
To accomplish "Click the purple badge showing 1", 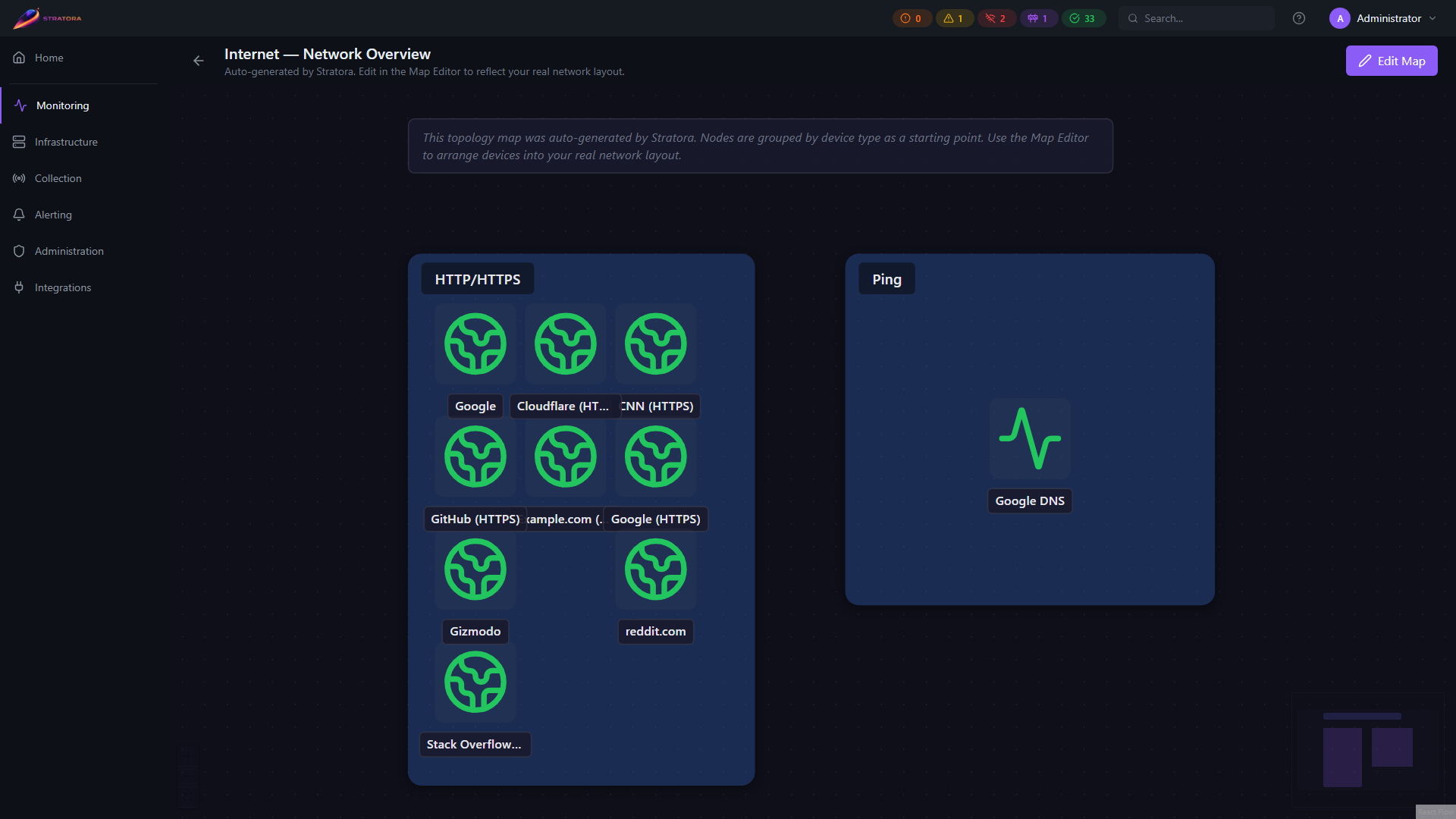I will [x=1038, y=18].
